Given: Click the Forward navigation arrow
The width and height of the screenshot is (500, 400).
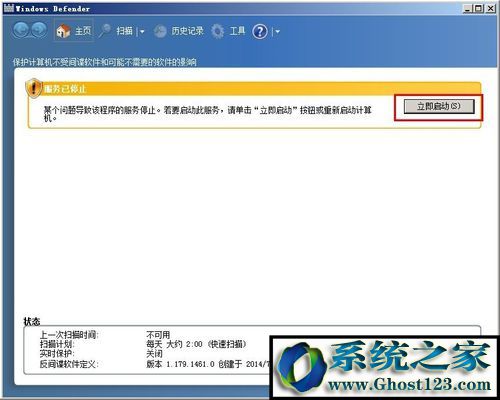Looking at the screenshot, I should point(39,30).
